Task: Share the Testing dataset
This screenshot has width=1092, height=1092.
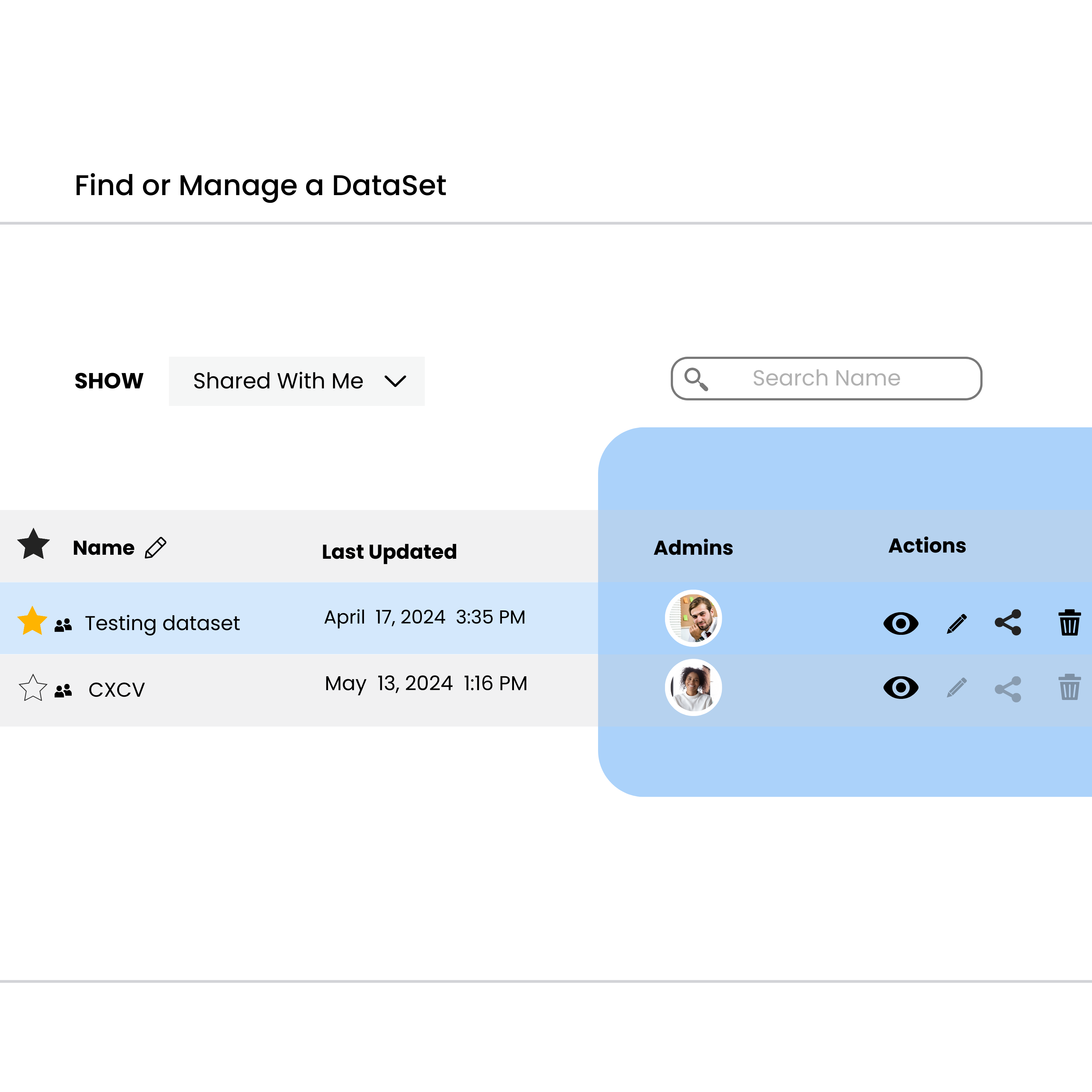Action: coord(1008,623)
